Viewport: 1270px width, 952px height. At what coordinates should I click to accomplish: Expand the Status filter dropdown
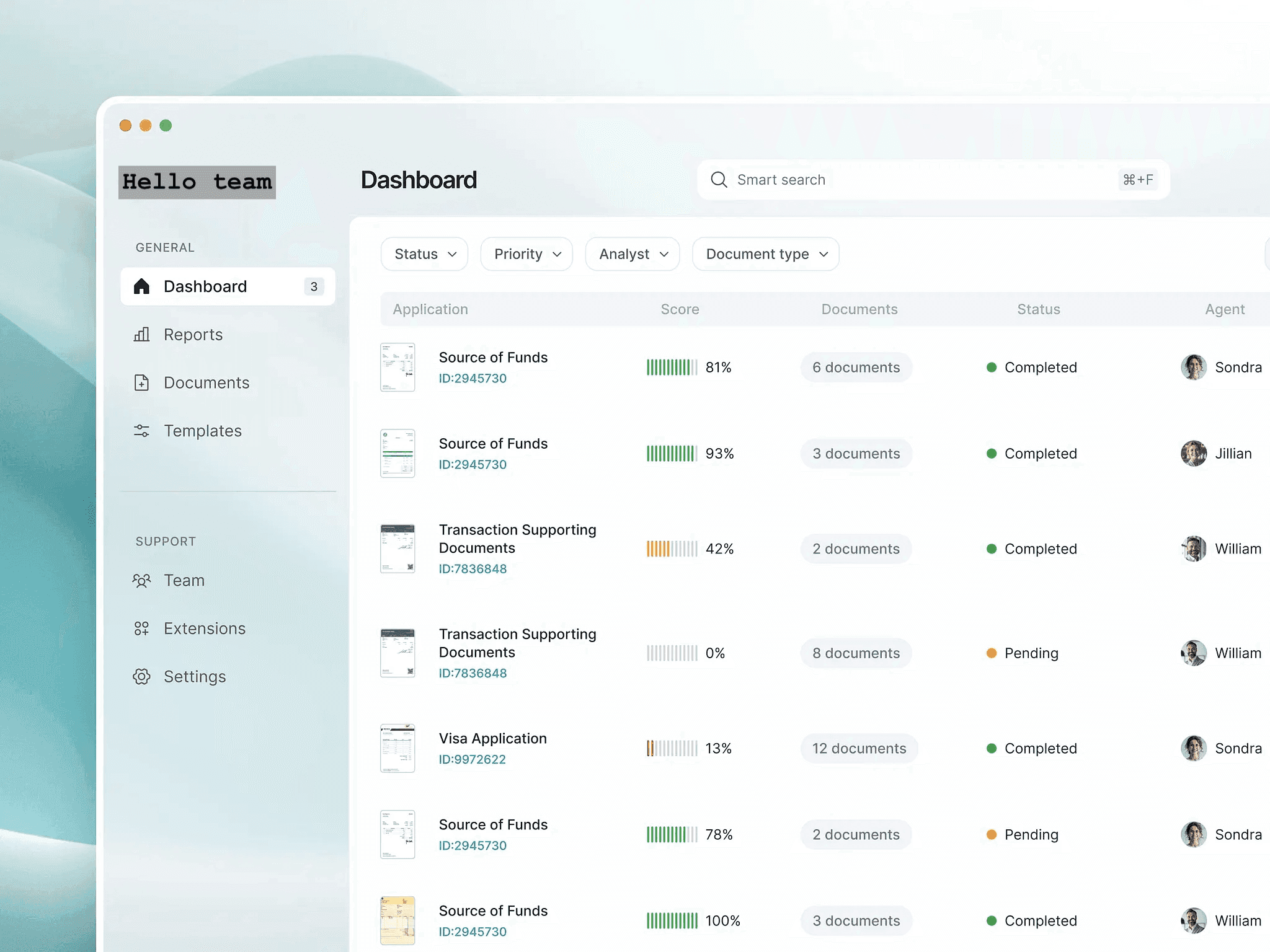pyautogui.click(x=425, y=254)
